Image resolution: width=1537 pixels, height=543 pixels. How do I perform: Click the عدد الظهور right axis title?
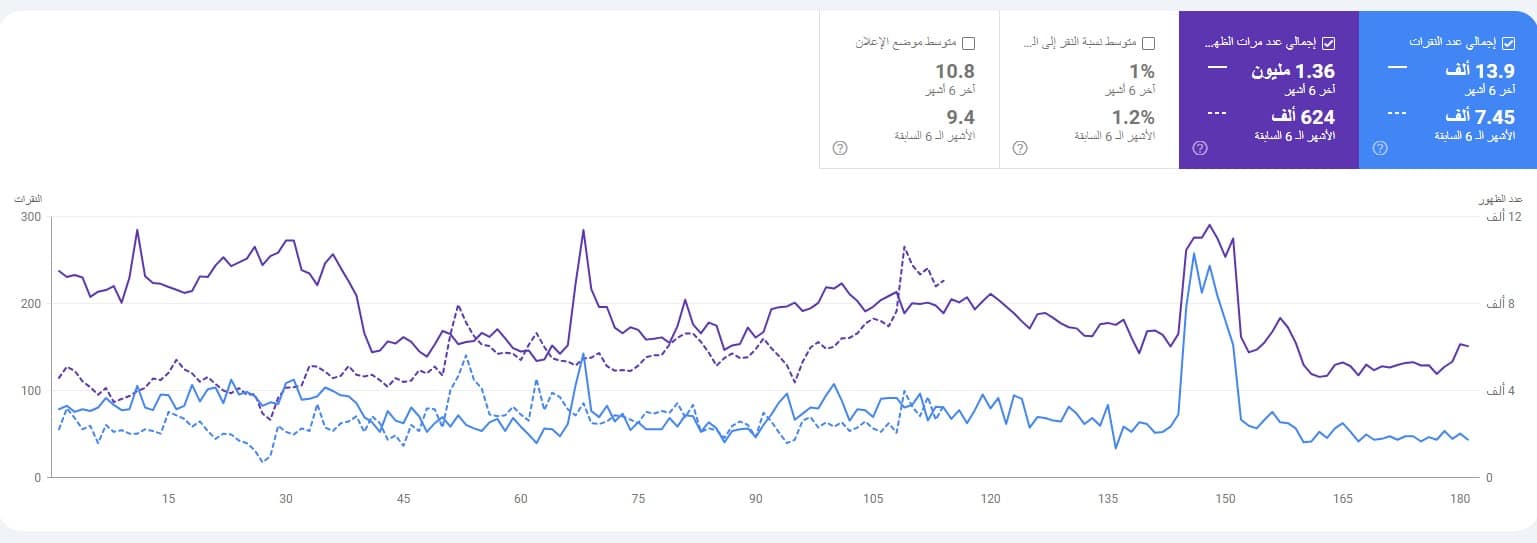(x=1501, y=200)
